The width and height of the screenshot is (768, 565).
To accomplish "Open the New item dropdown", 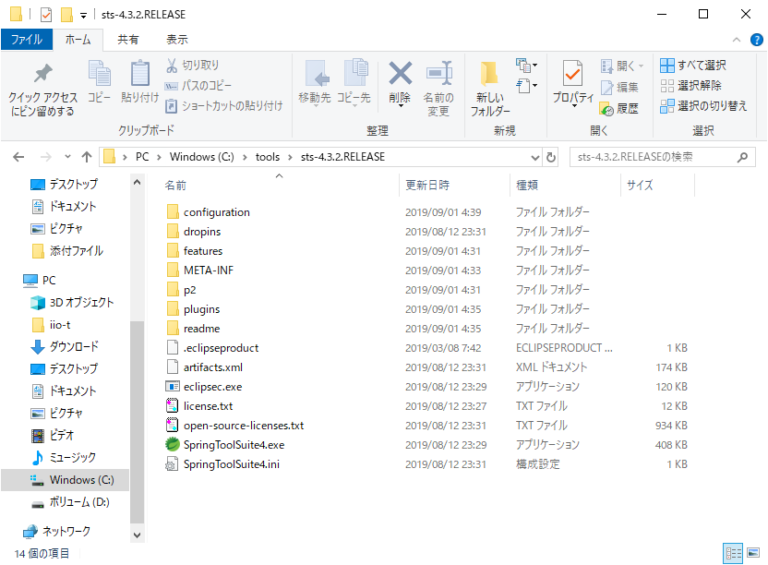I will [527, 65].
